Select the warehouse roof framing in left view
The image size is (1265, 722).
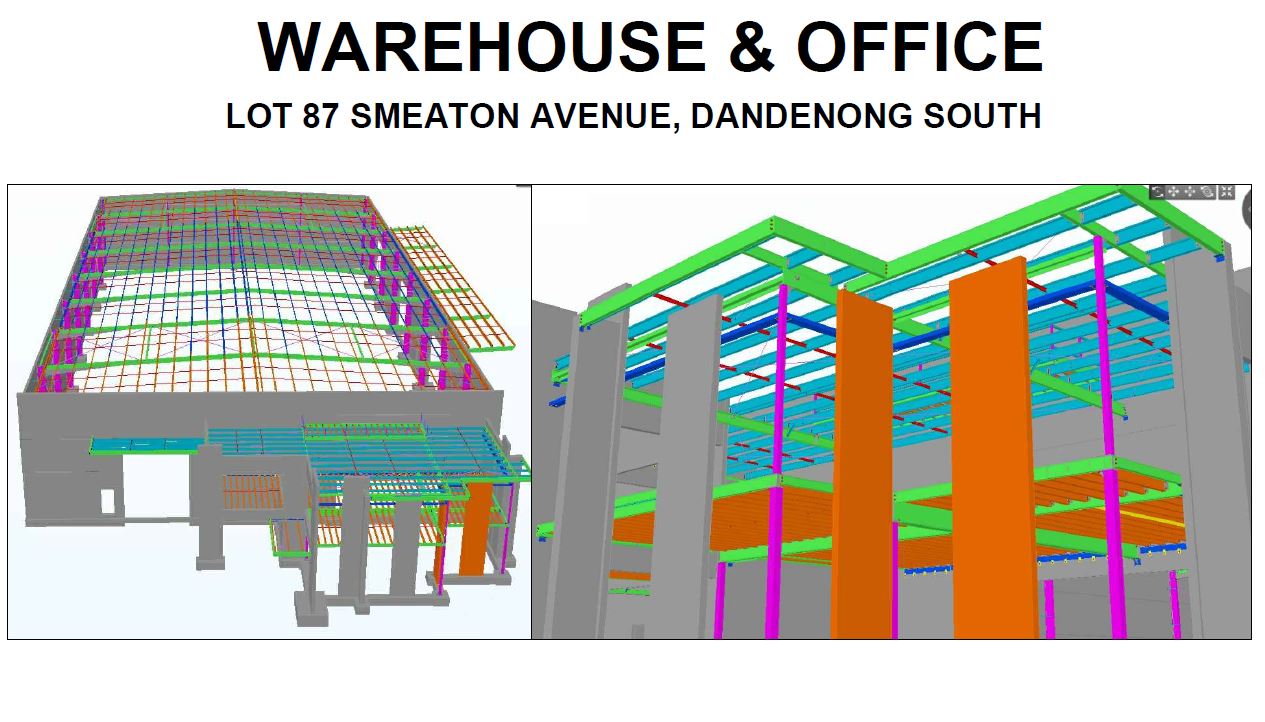click(x=240, y=290)
